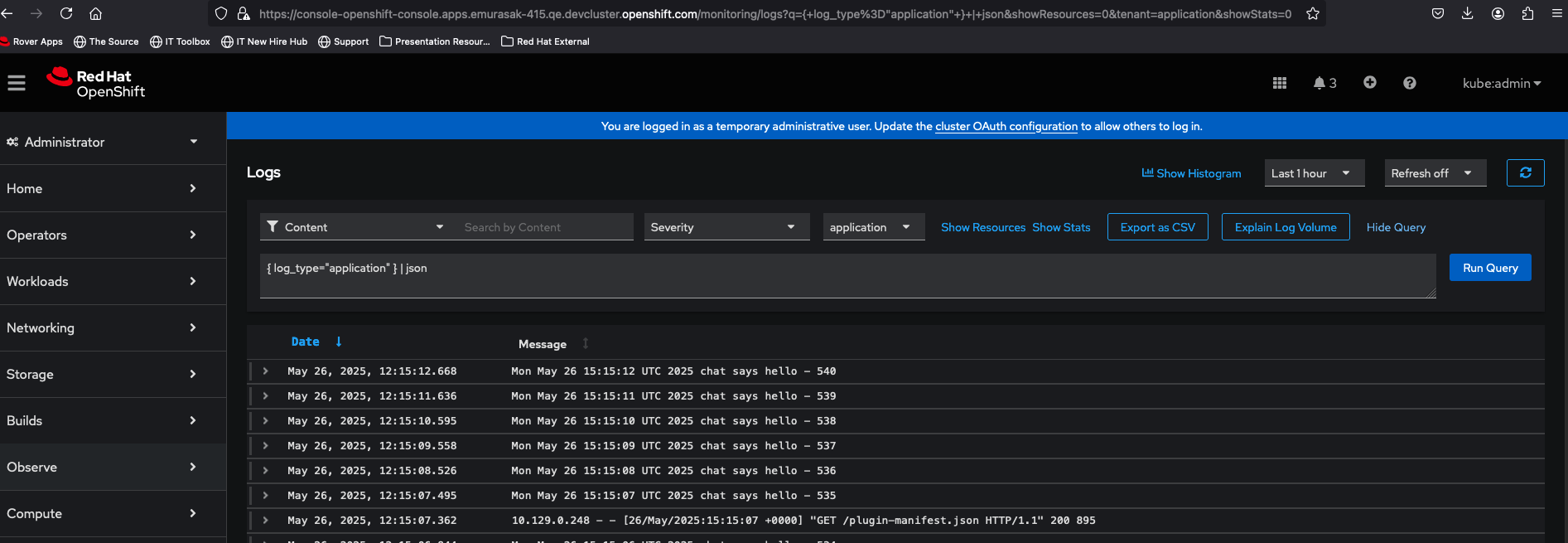Sort logs by the Date column

click(x=306, y=342)
